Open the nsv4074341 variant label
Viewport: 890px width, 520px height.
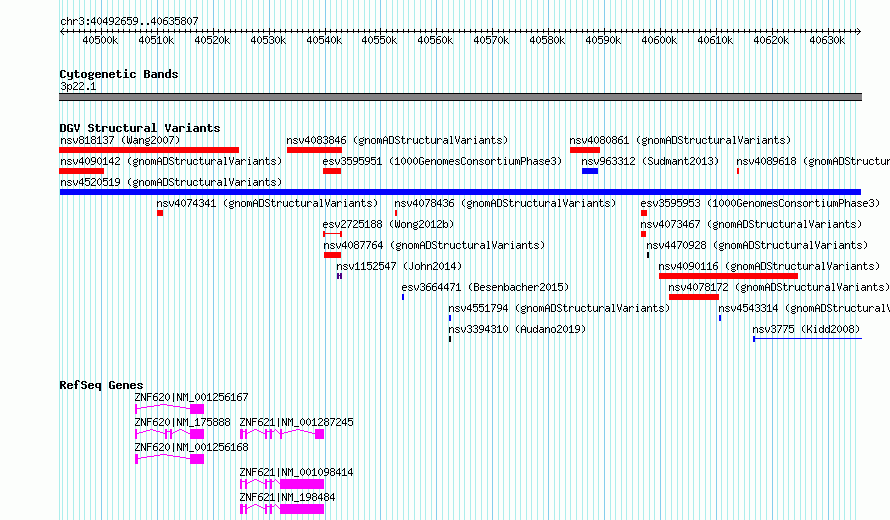[x=267, y=203]
